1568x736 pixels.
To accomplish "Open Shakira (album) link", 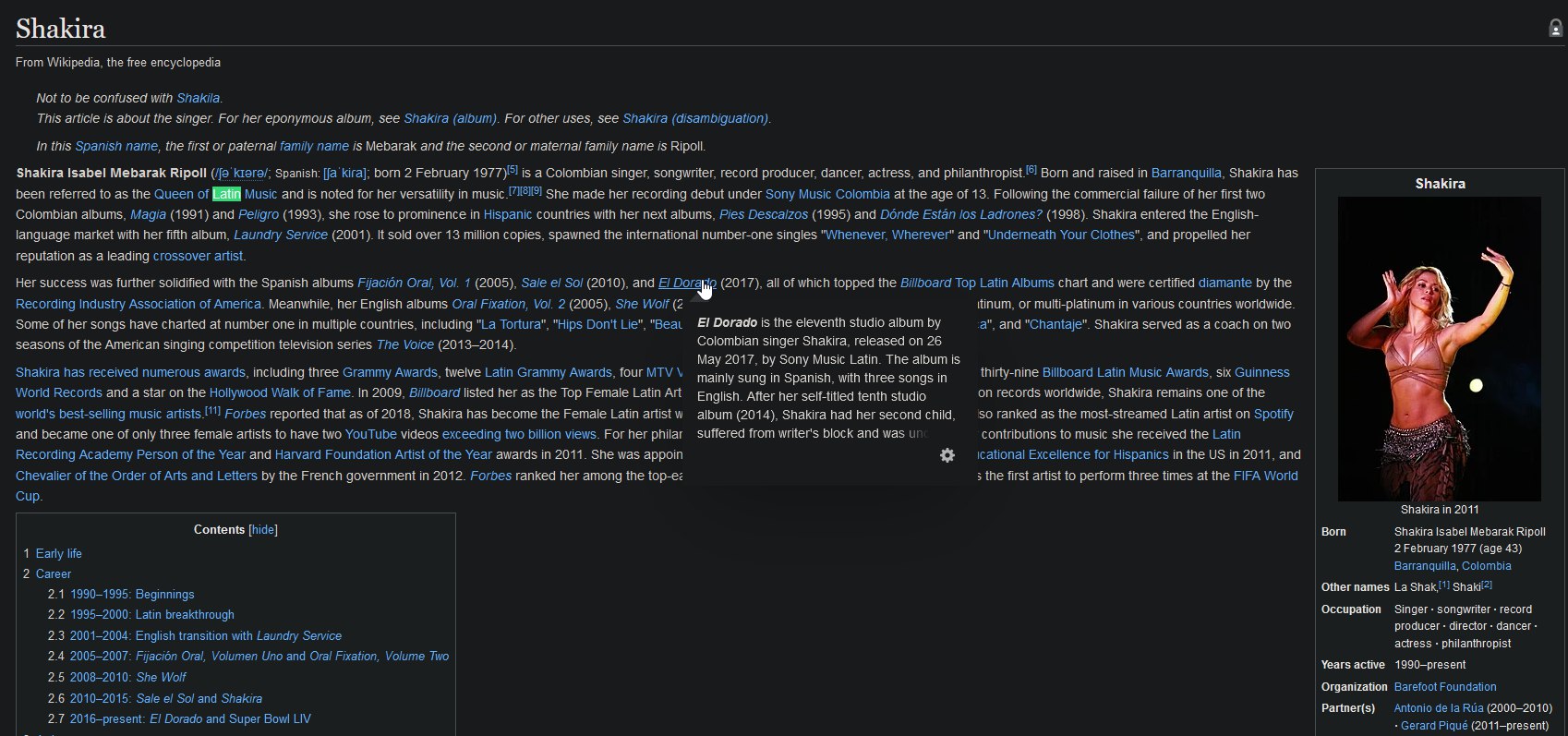I will [450, 118].
